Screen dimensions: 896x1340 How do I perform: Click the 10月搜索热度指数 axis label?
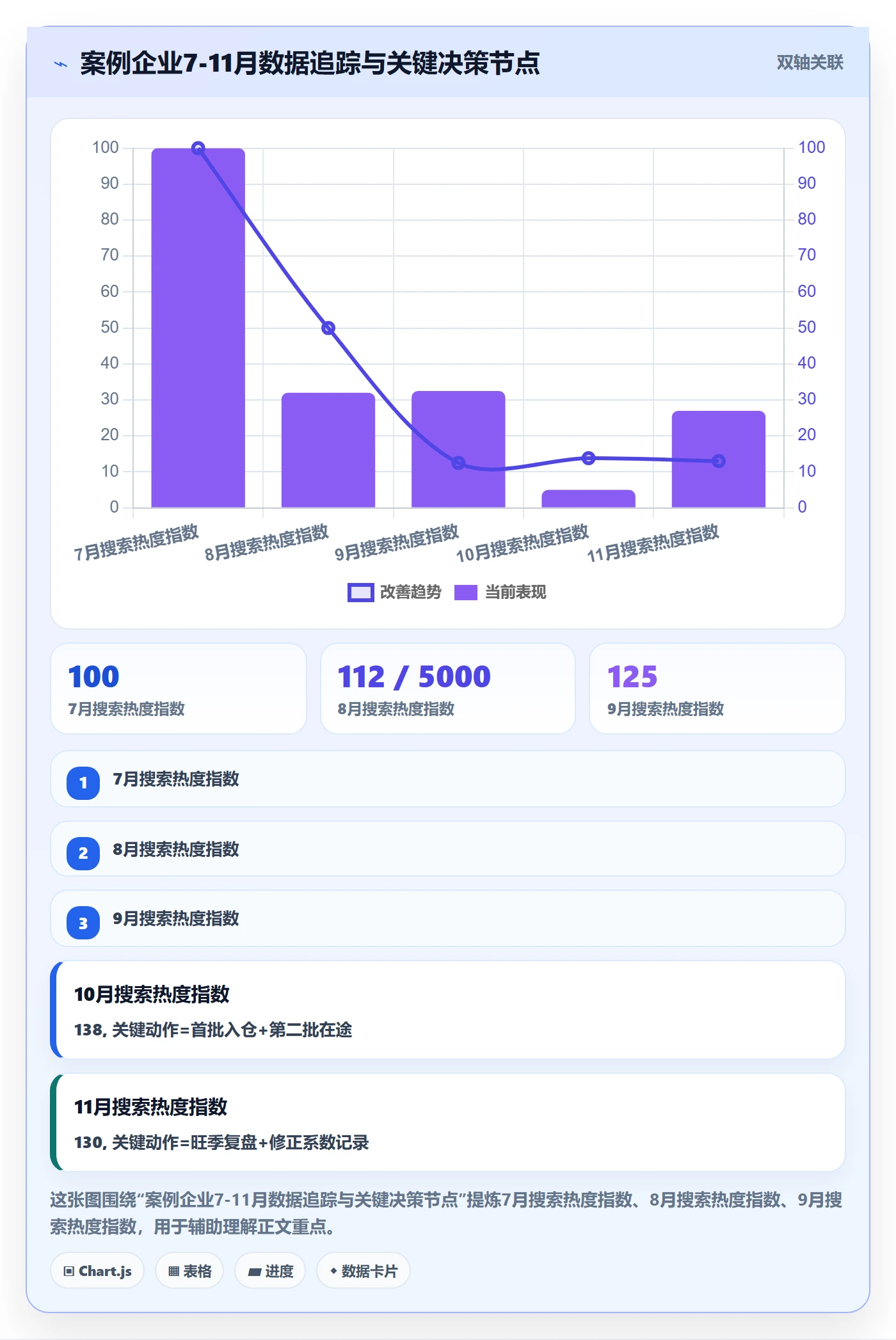pos(522,544)
